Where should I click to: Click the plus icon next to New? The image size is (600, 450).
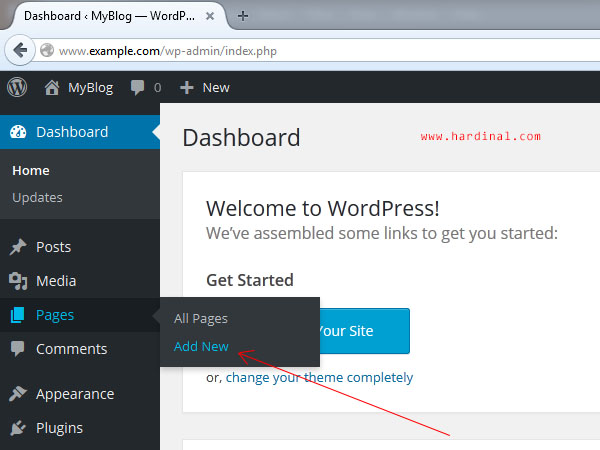[187, 88]
